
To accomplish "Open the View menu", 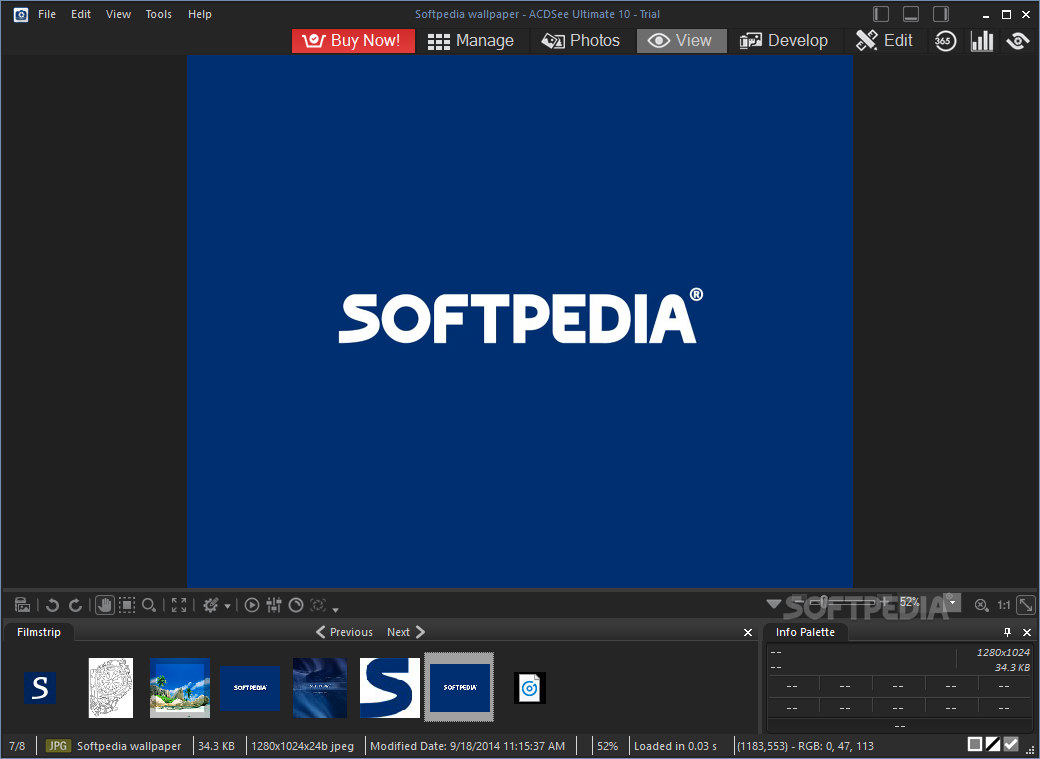I will tap(118, 14).
